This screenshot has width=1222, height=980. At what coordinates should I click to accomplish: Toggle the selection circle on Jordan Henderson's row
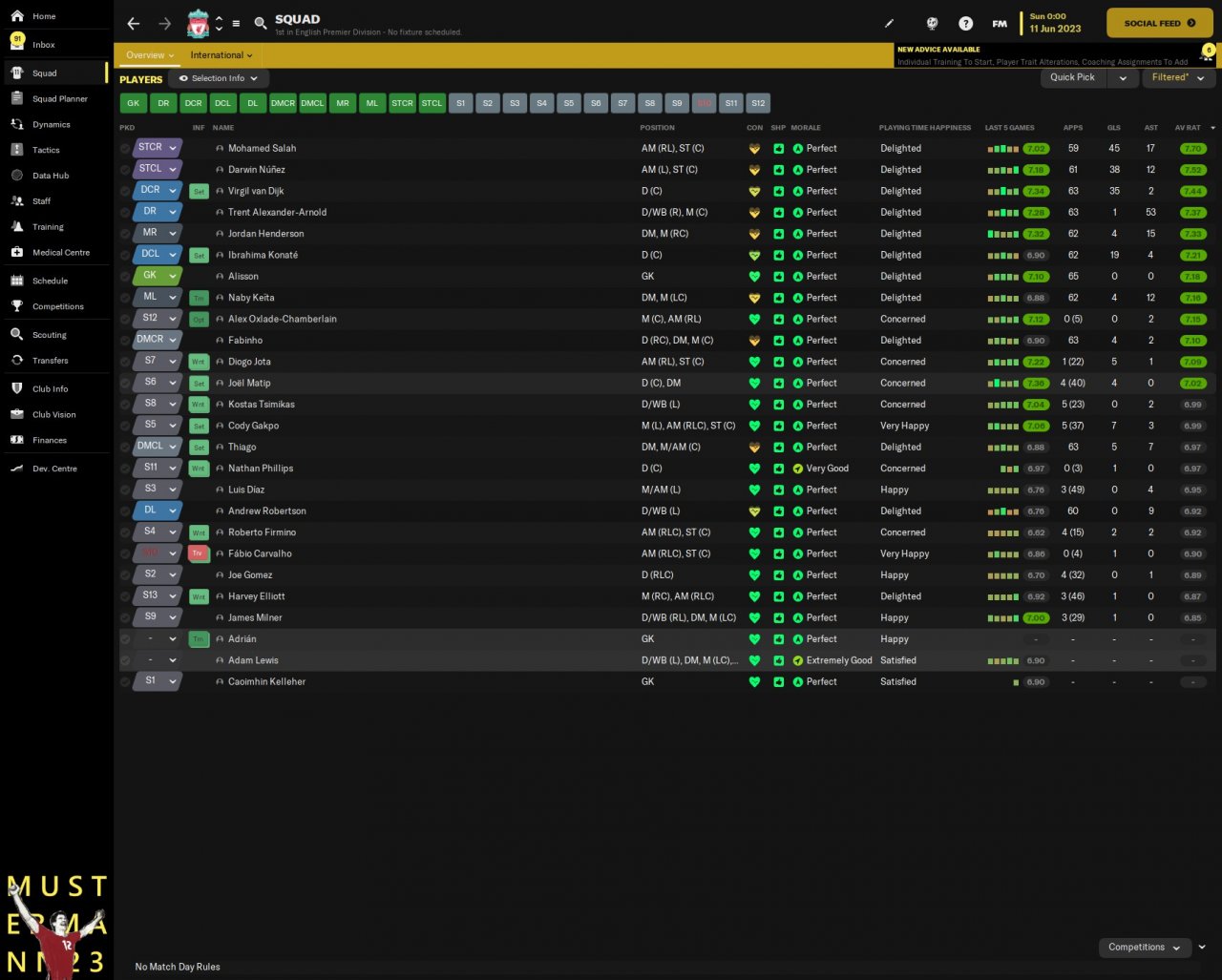click(125, 234)
